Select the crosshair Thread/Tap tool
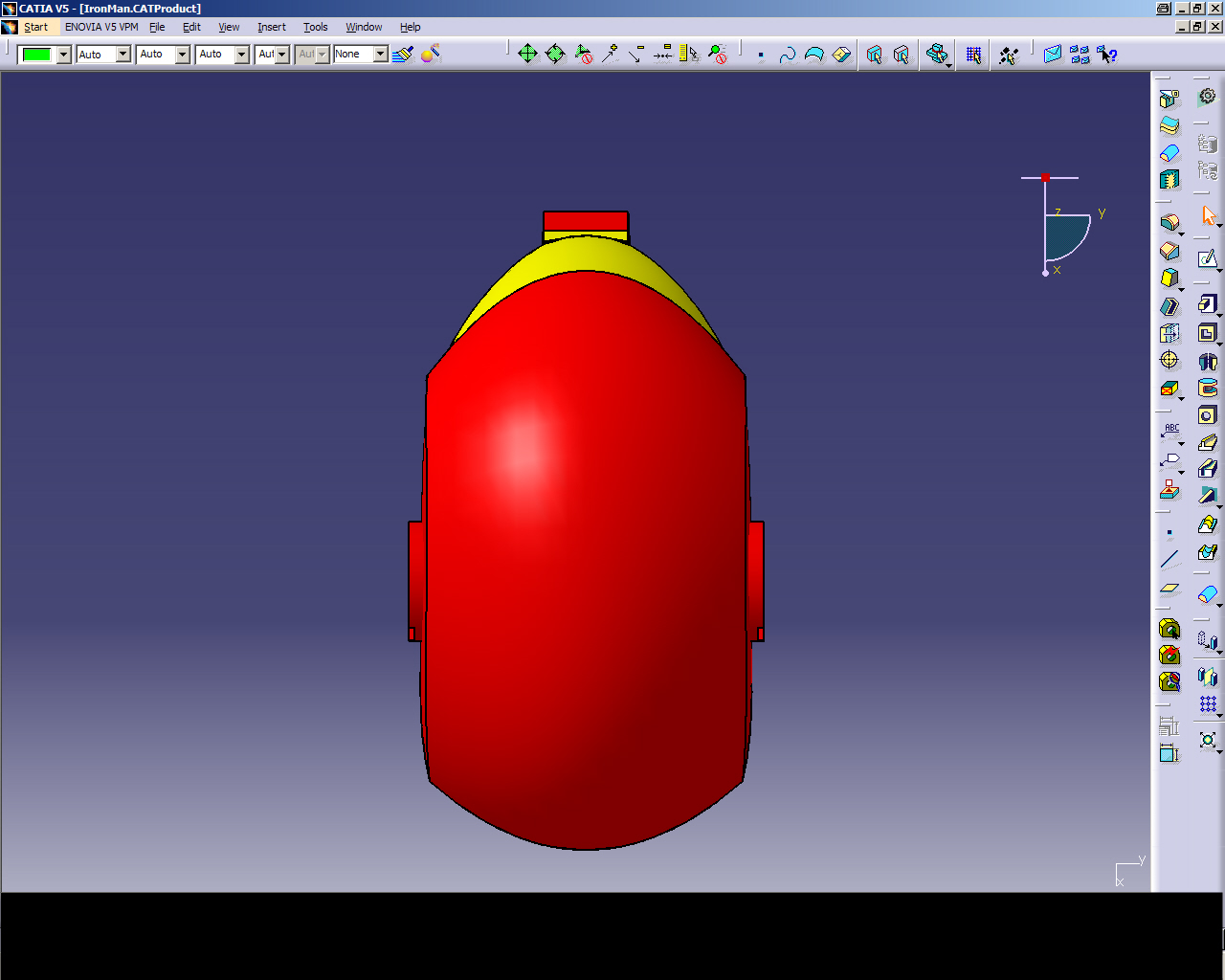 1169,360
